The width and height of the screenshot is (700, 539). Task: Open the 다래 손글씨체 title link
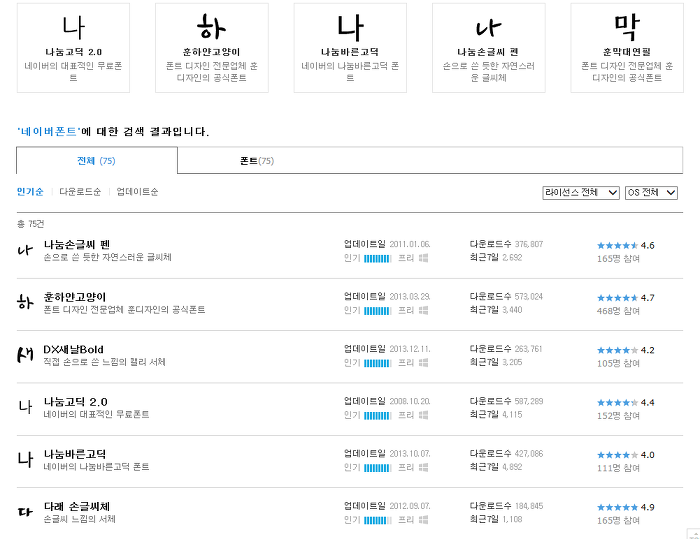click(77, 506)
